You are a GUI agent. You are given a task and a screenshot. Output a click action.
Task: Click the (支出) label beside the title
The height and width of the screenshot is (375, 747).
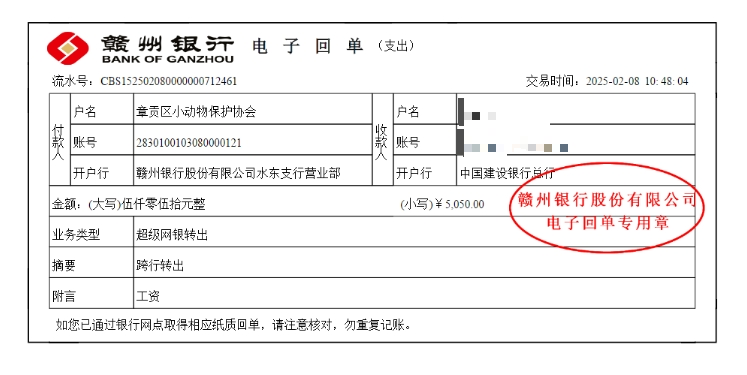pyautogui.click(x=396, y=46)
